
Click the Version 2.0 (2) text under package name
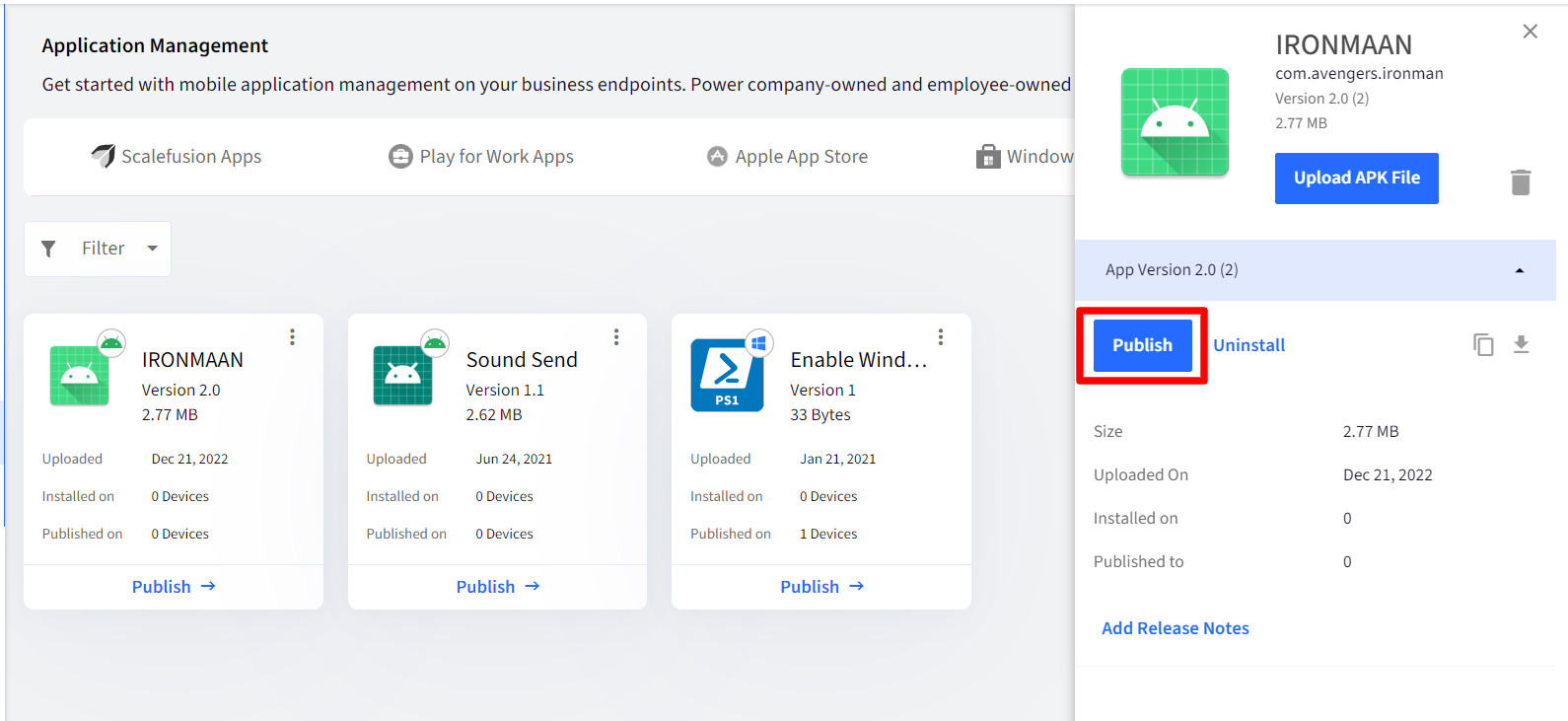pyautogui.click(x=1321, y=99)
